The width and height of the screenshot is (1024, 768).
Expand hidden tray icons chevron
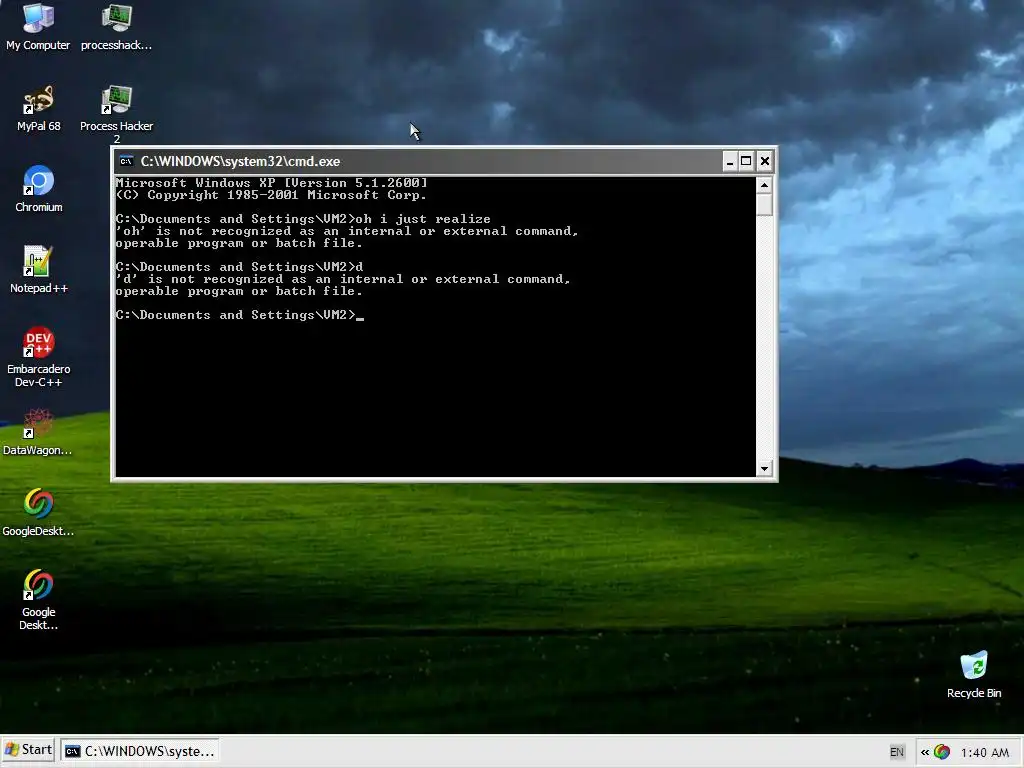[925, 752]
